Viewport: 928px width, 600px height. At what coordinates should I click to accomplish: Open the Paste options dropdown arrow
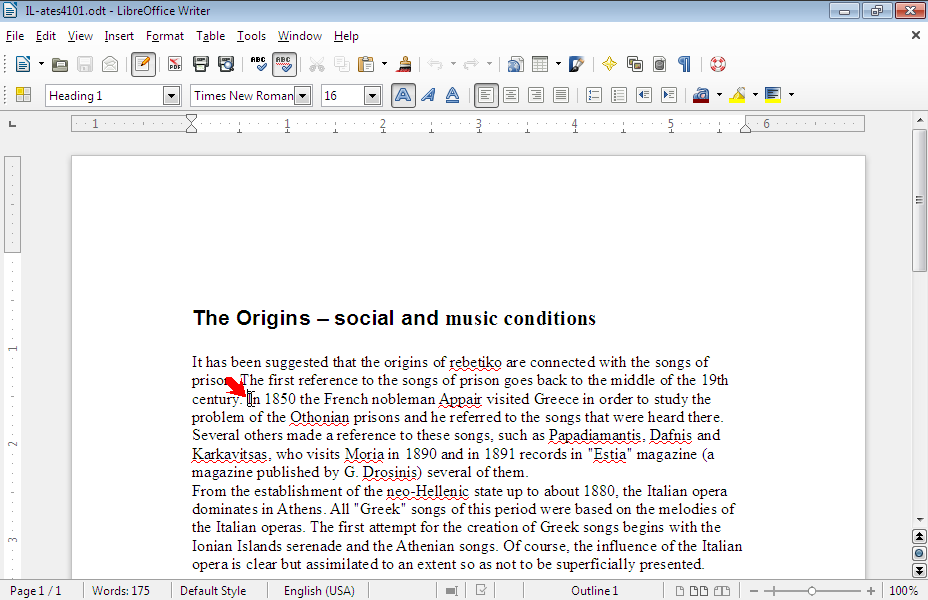click(x=385, y=64)
